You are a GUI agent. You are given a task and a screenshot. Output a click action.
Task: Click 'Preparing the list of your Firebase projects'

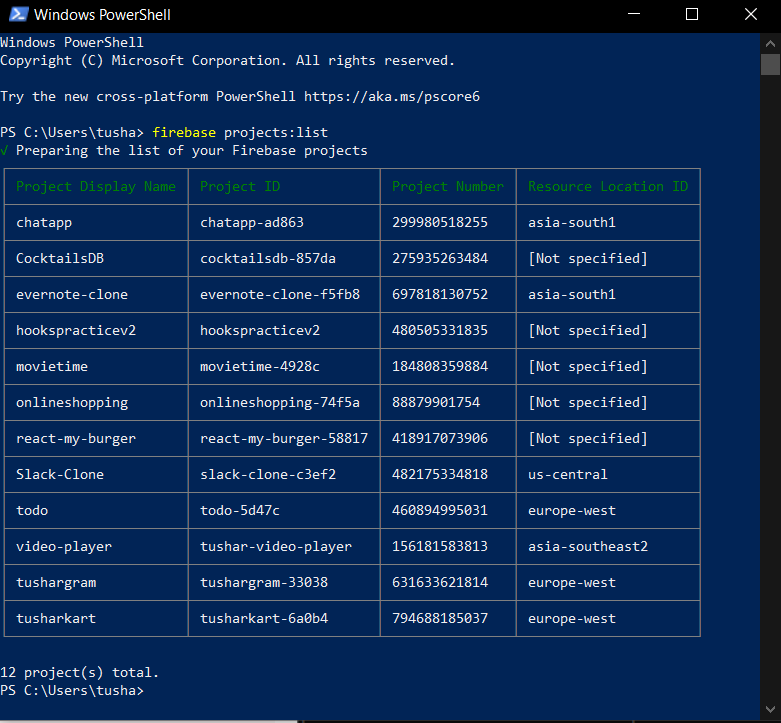pyautogui.click(x=191, y=150)
